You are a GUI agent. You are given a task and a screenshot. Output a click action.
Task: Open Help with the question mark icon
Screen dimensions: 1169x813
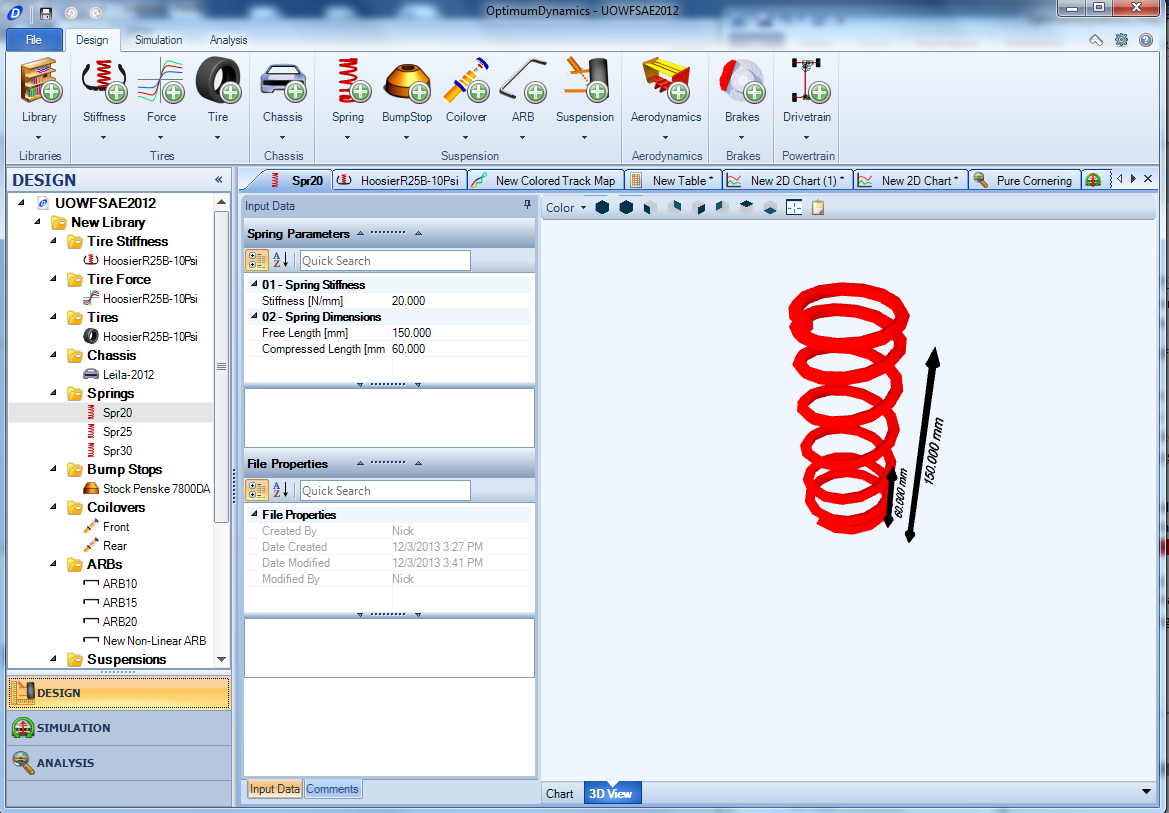[x=1147, y=40]
